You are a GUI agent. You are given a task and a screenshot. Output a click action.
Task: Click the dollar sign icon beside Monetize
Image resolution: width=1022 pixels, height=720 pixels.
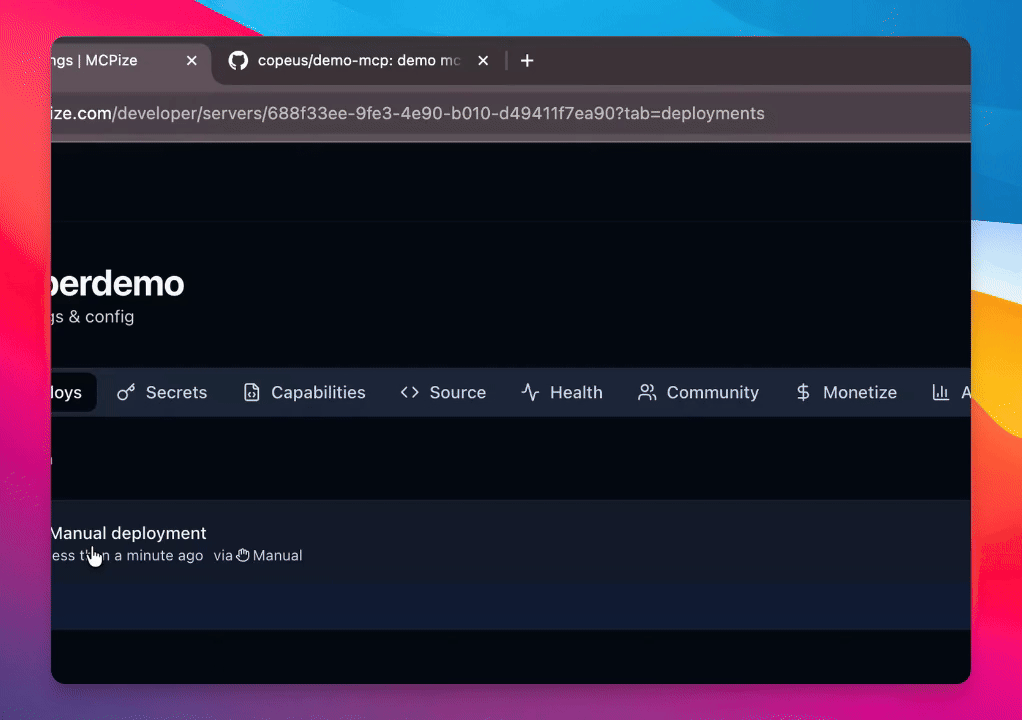(803, 392)
